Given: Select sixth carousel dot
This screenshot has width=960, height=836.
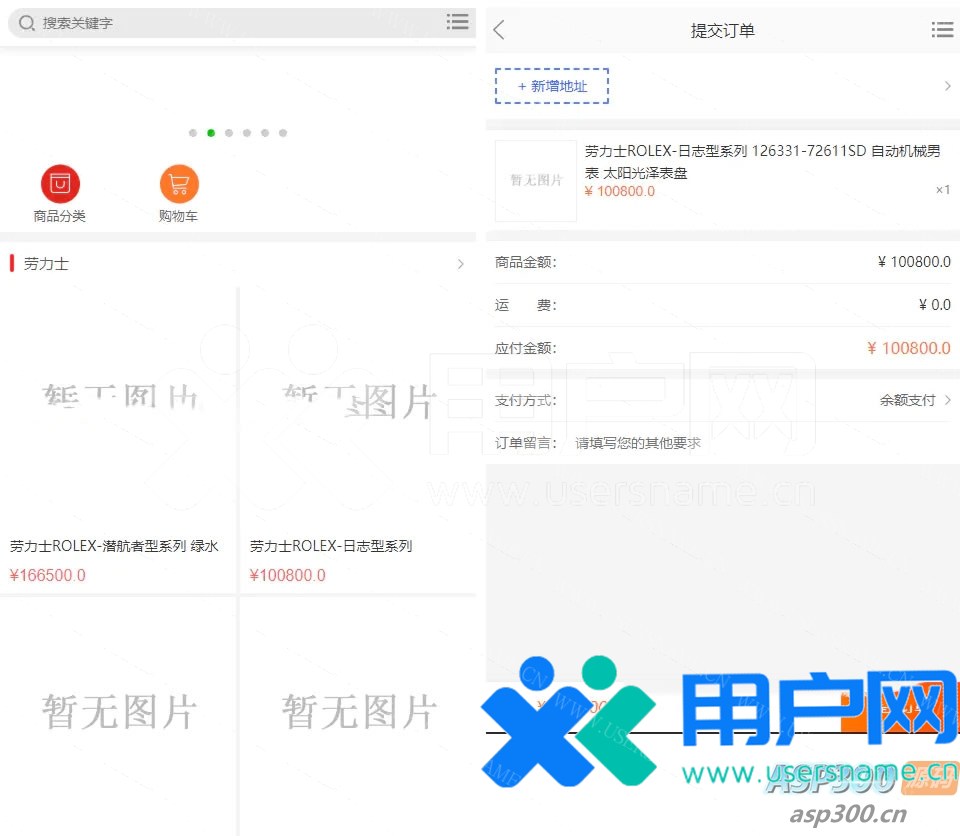Looking at the screenshot, I should tap(283, 133).
